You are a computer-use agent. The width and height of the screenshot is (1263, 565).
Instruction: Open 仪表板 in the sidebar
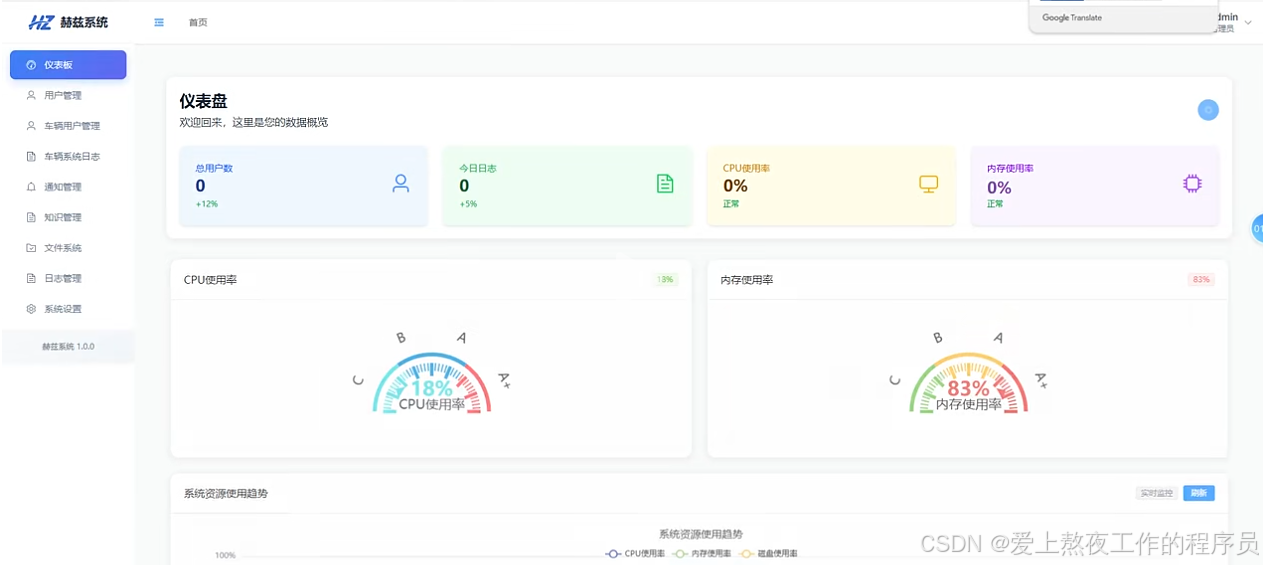[x=68, y=65]
